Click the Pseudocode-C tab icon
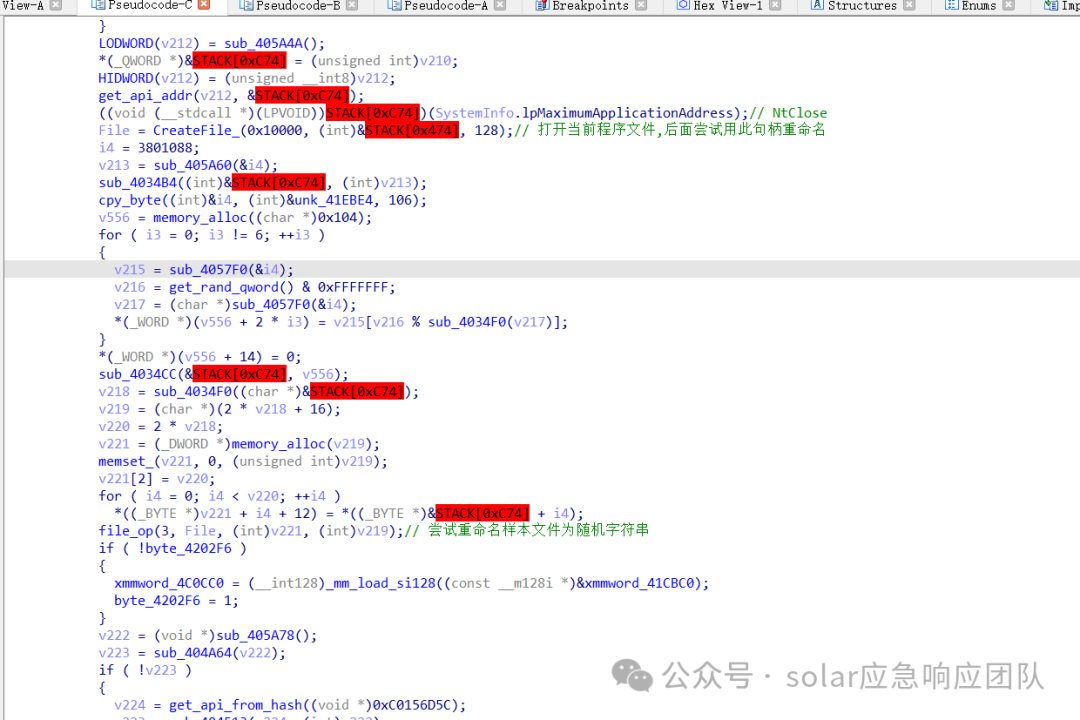The width and height of the screenshot is (1080, 720). point(98,5)
